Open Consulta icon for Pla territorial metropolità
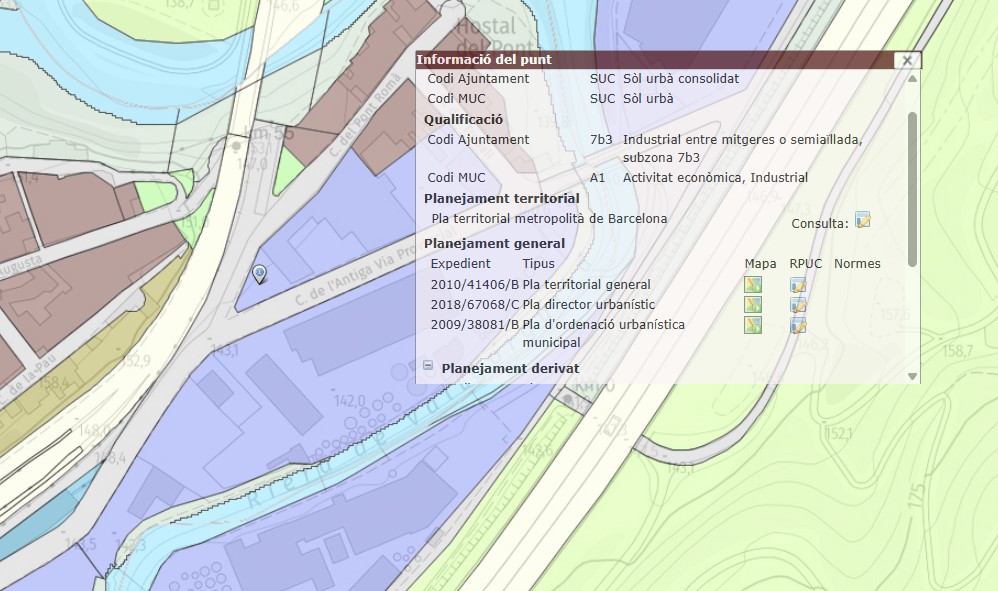Viewport: 998px width, 591px height. point(862,220)
